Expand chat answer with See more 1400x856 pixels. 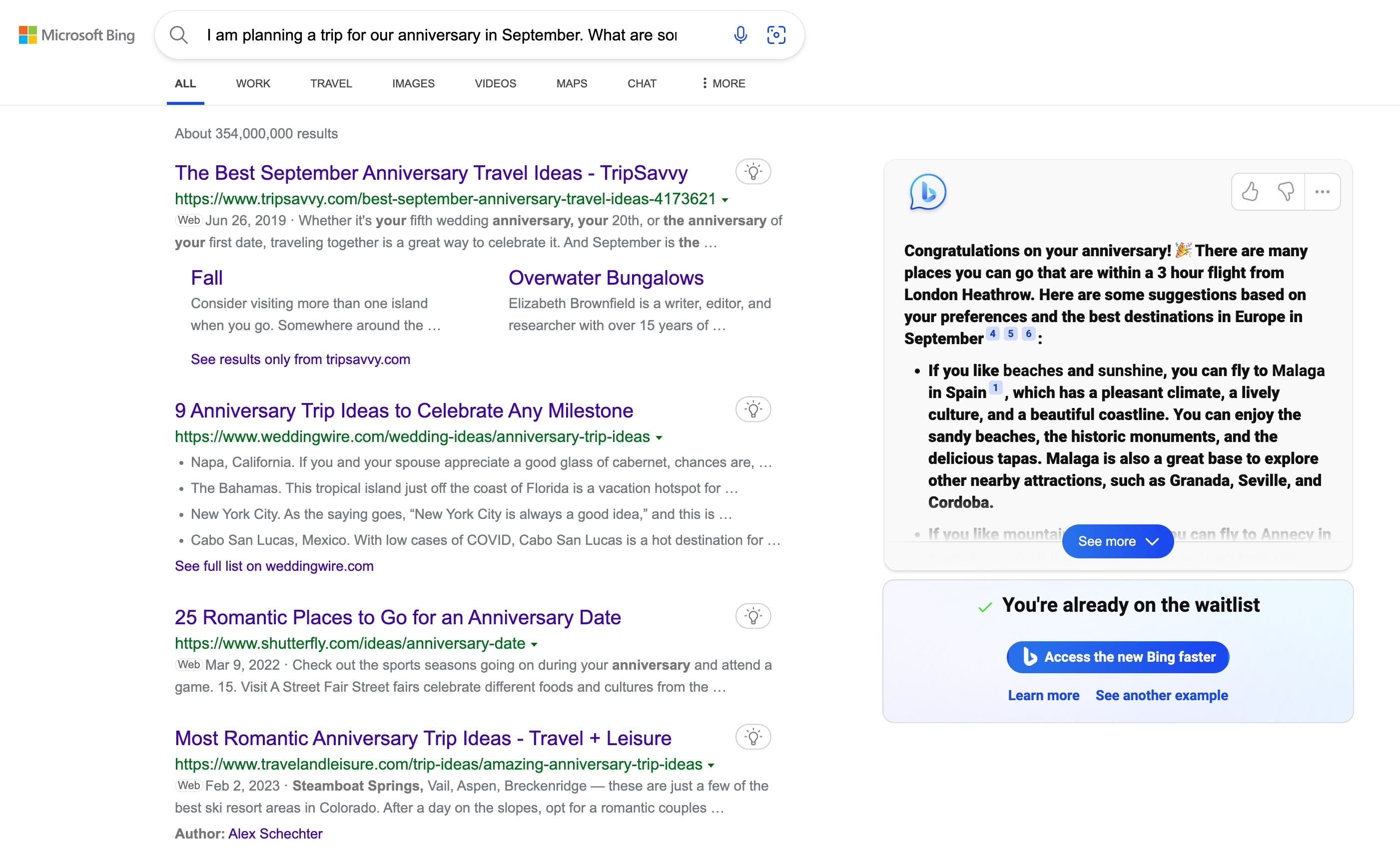[1117, 541]
